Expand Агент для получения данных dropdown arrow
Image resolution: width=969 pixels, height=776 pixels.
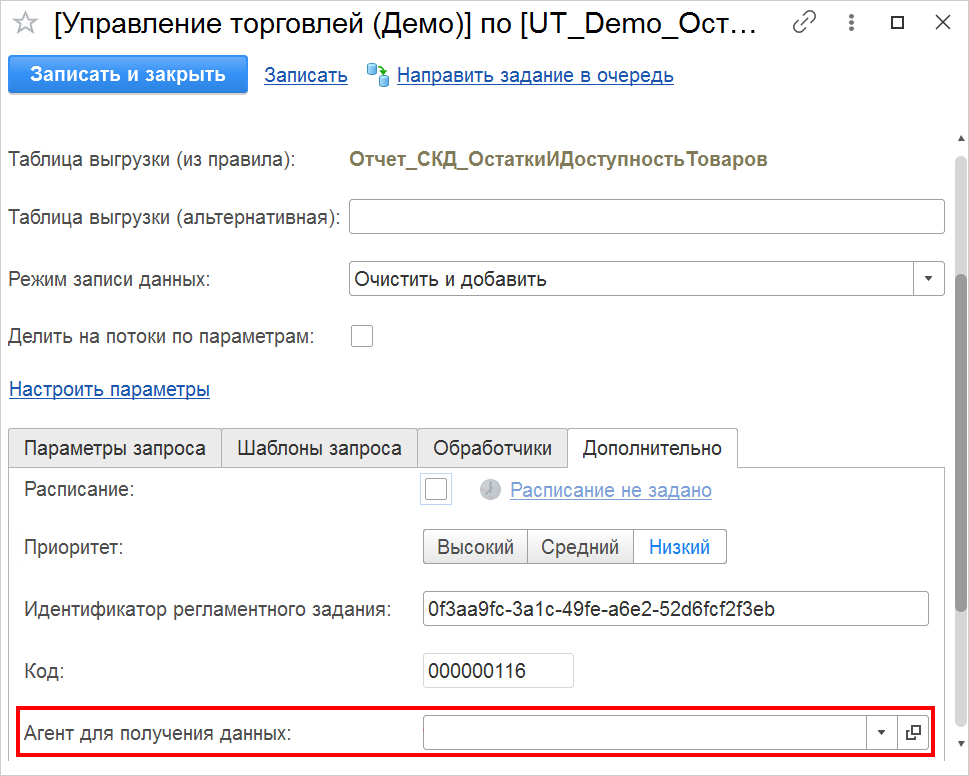[882, 733]
